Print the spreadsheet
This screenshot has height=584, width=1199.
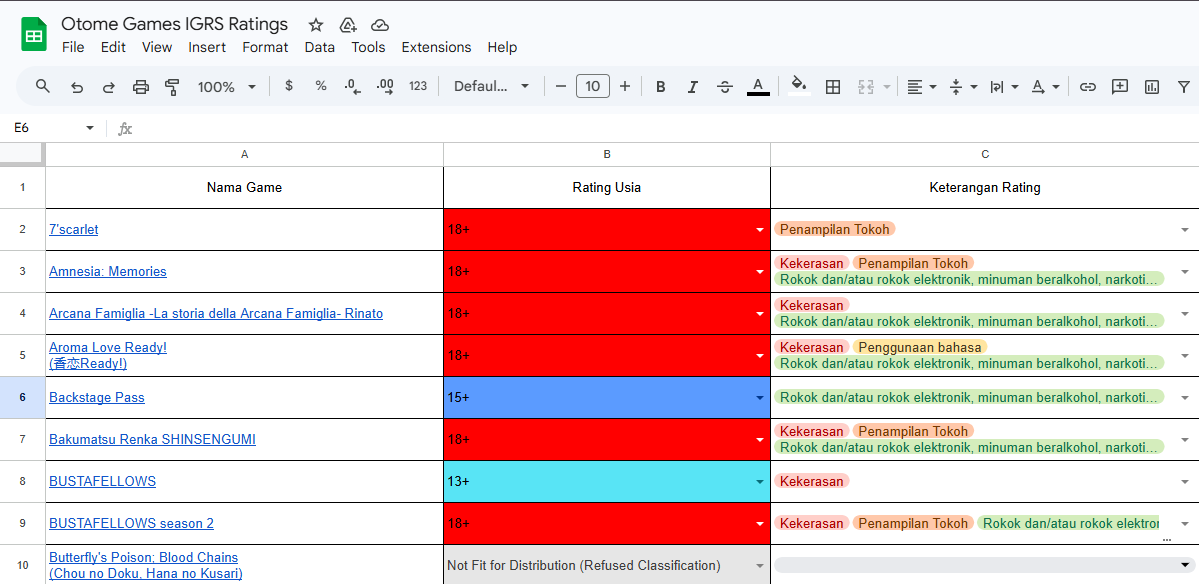(141, 86)
